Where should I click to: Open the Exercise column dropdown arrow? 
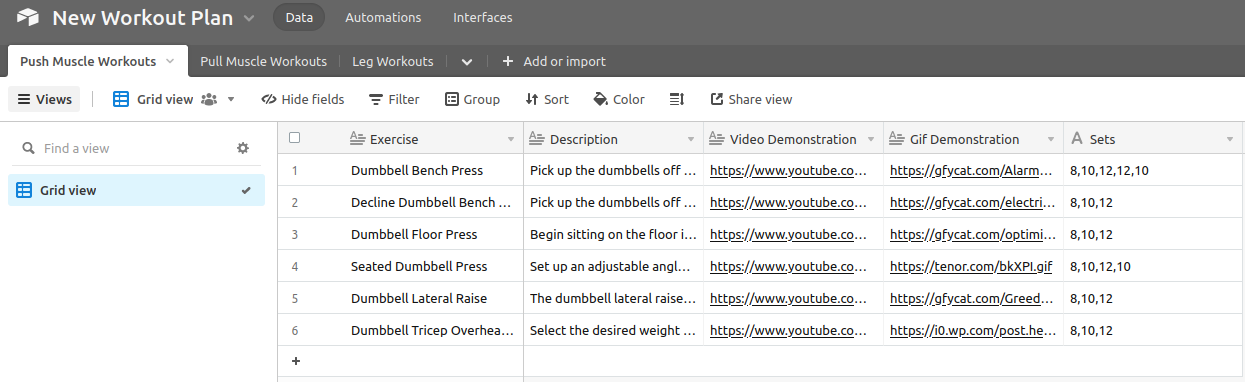(511, 139)
